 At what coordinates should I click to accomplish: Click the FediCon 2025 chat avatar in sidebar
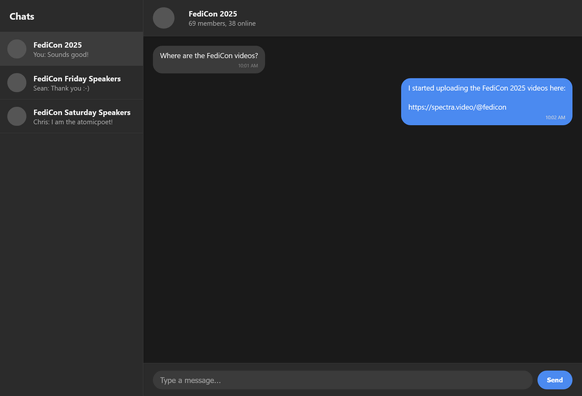click(17, 49)
